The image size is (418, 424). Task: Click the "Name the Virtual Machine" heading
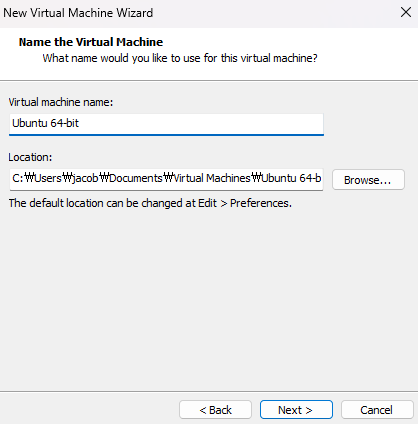coord(91,42)
